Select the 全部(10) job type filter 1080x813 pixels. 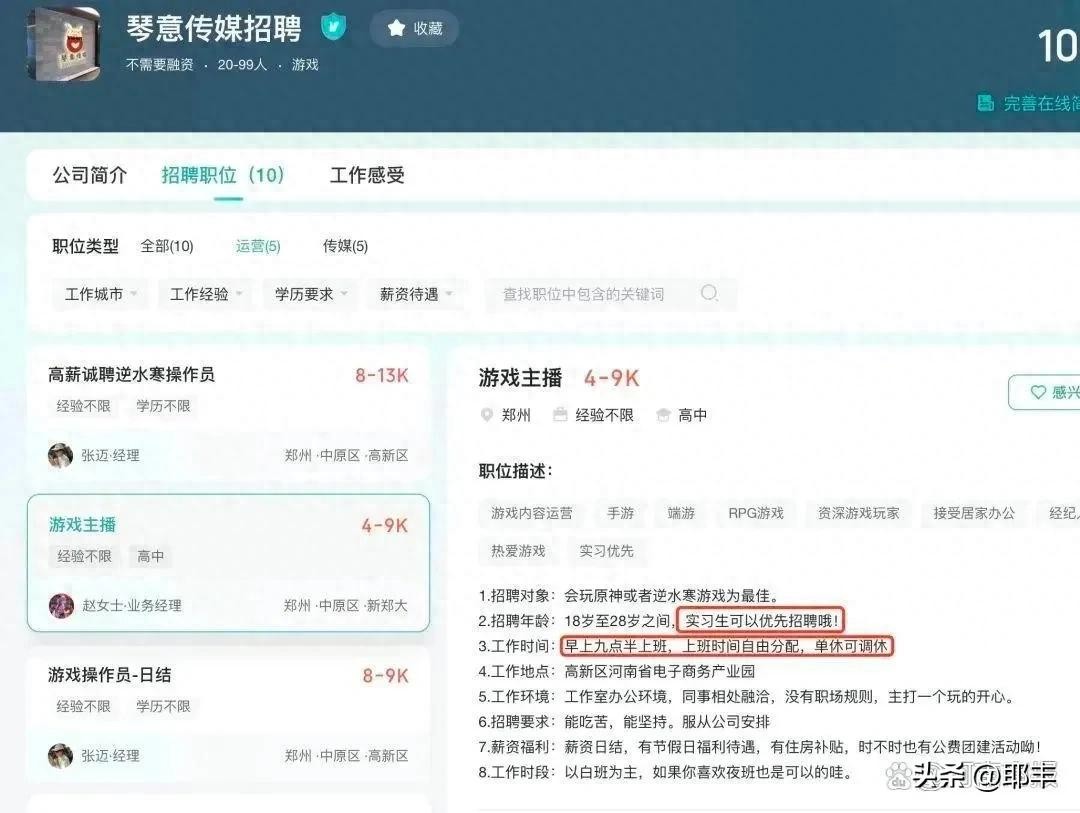click(167, 246)
